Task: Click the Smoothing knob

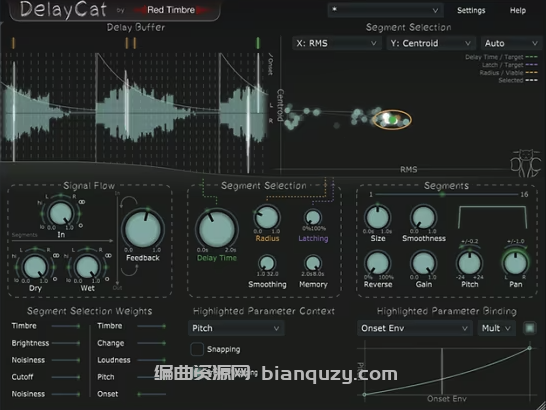Action: point(267,263)
